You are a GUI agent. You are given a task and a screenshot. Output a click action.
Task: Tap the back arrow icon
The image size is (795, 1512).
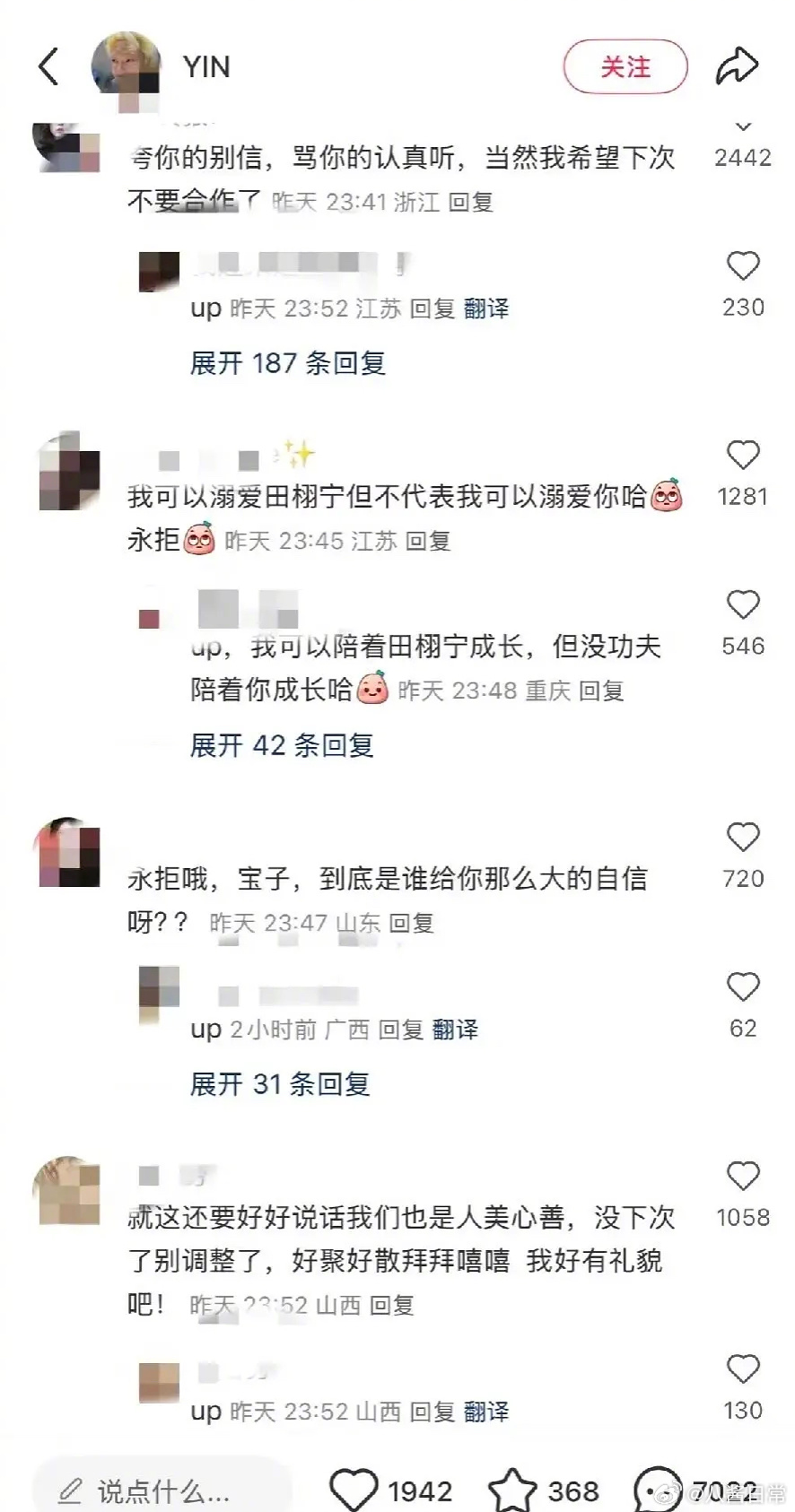(x=48, y=67)
